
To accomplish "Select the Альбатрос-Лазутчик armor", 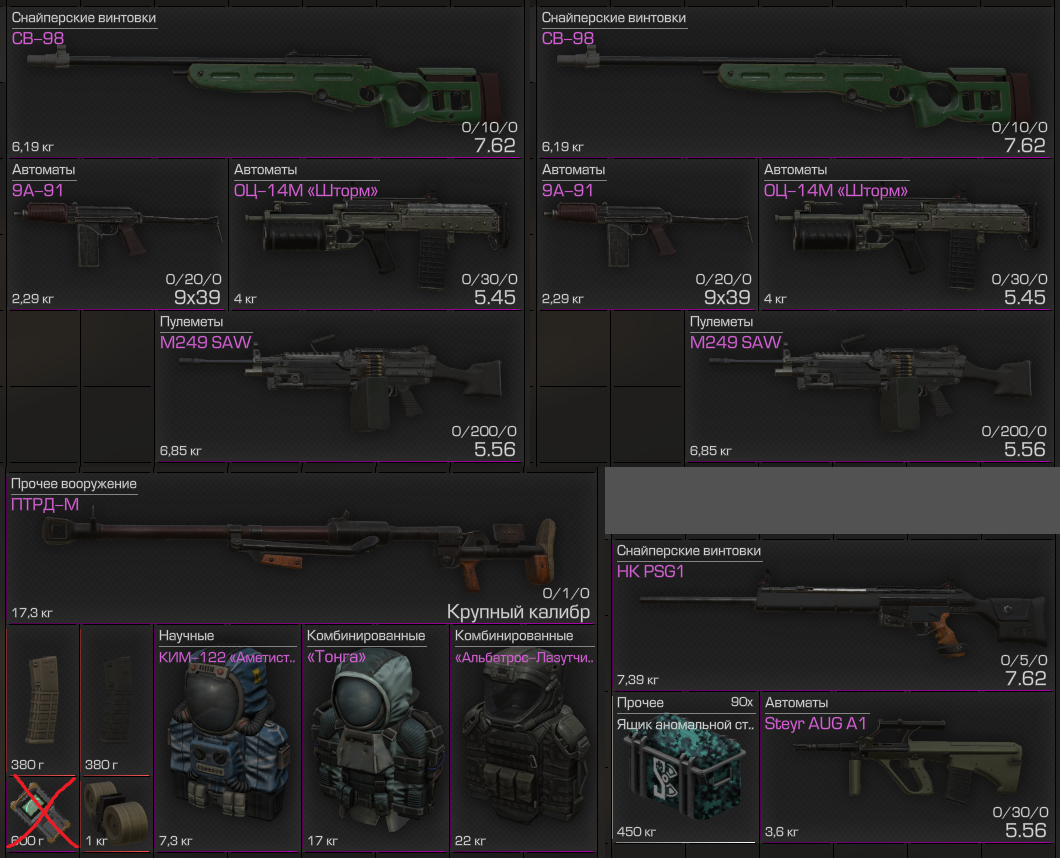I will pyautogui.click(x=524, y=738).
